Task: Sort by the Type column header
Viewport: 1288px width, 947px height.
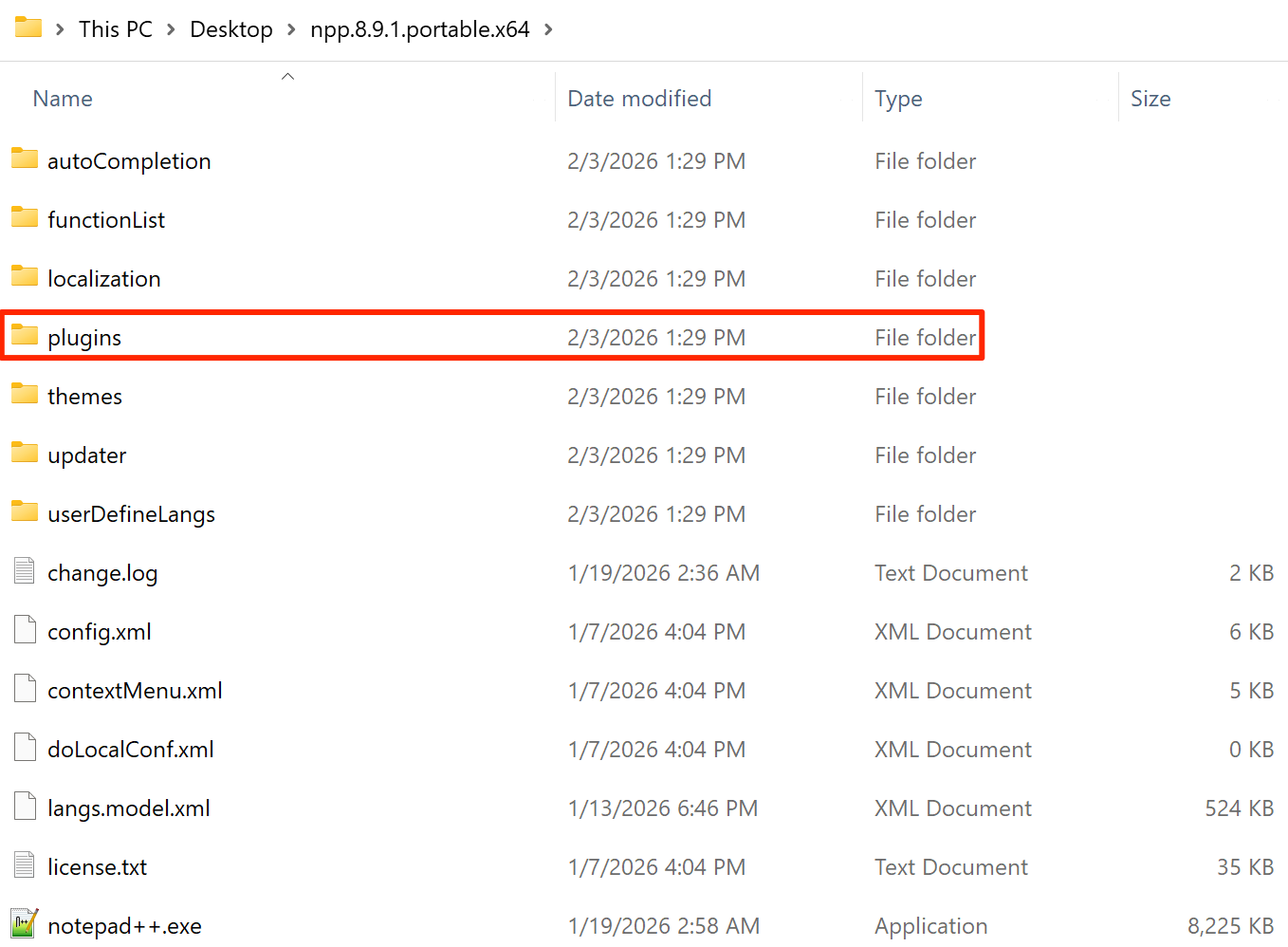Action: 898,98
